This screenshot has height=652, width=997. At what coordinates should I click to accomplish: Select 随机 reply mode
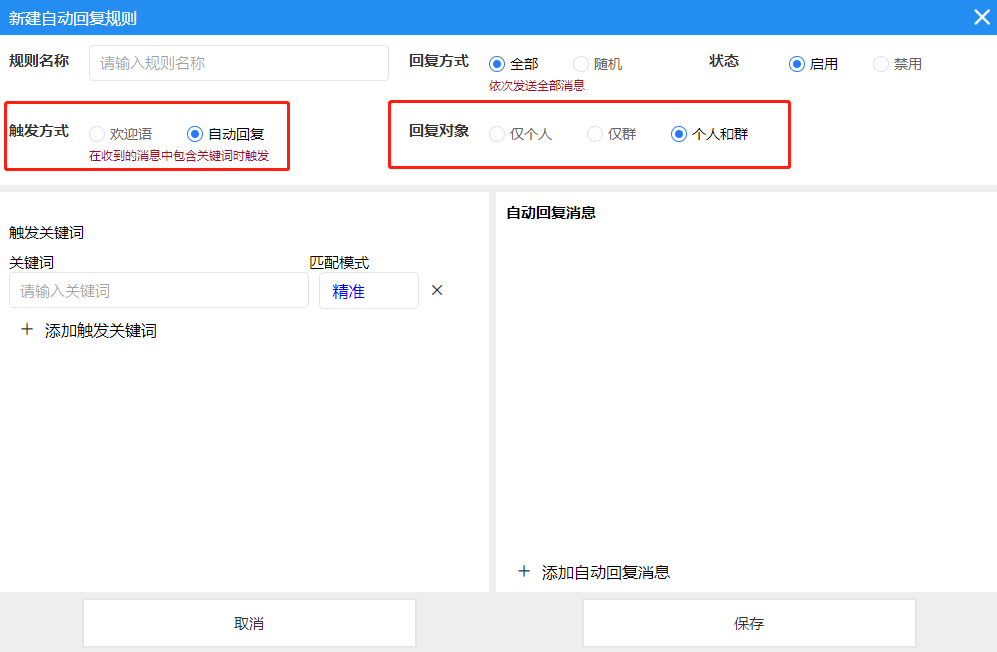click(581, 62)
